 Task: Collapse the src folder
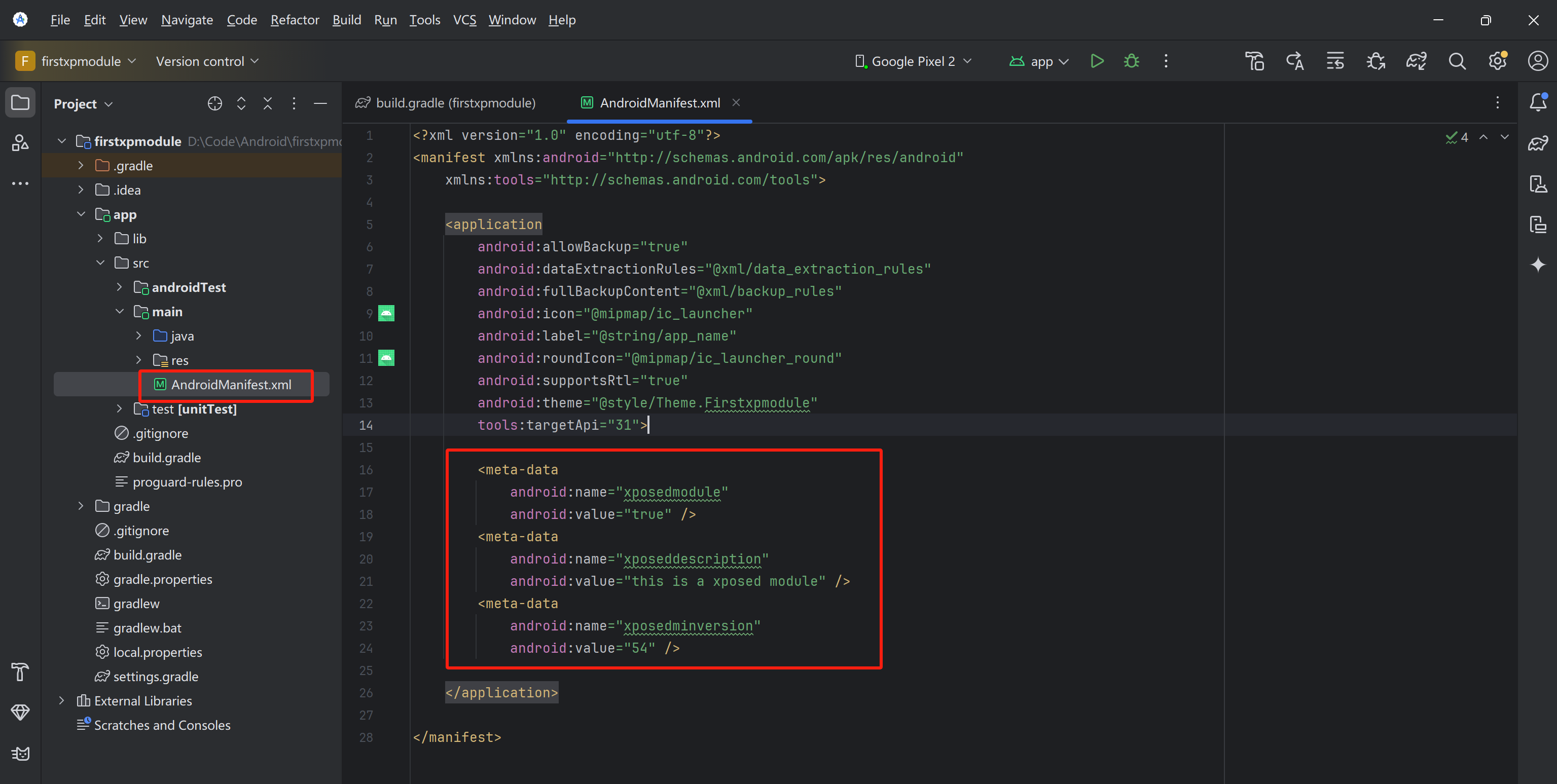coord(100,263)
